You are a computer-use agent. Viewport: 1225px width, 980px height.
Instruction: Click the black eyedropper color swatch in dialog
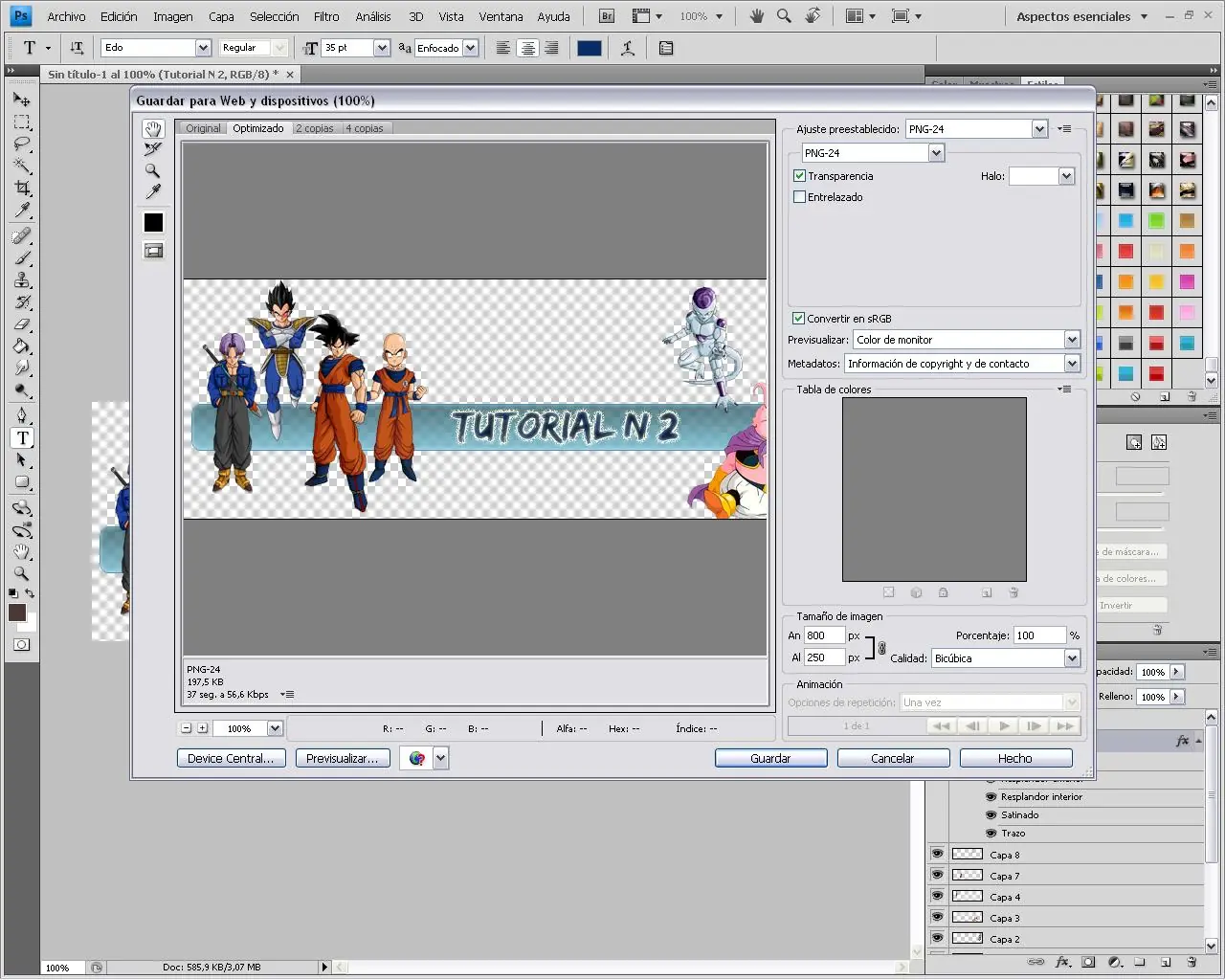click(153, 222)
